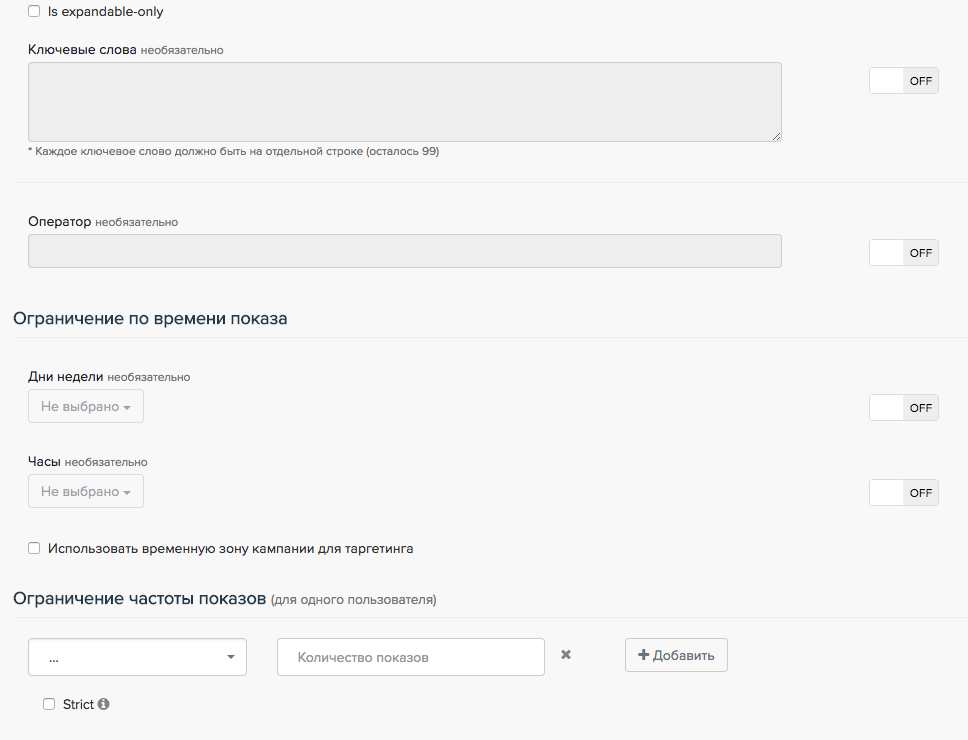Open the frequency period dropdown showing dots
The width and height of the screenshot is (968, 740).
point(137,657)
